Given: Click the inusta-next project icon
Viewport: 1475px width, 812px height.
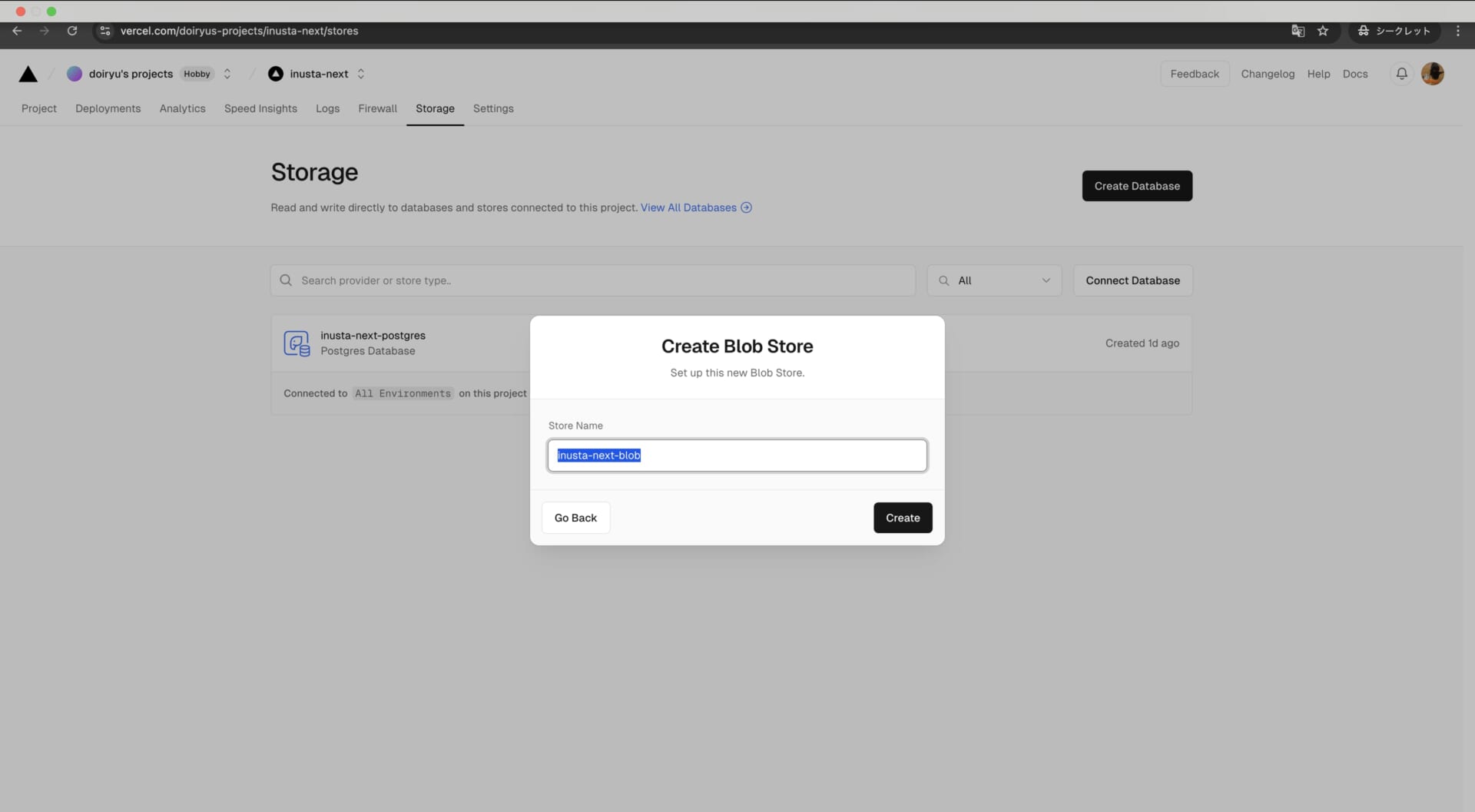Looking at the screenshot, I should point(276,74).
